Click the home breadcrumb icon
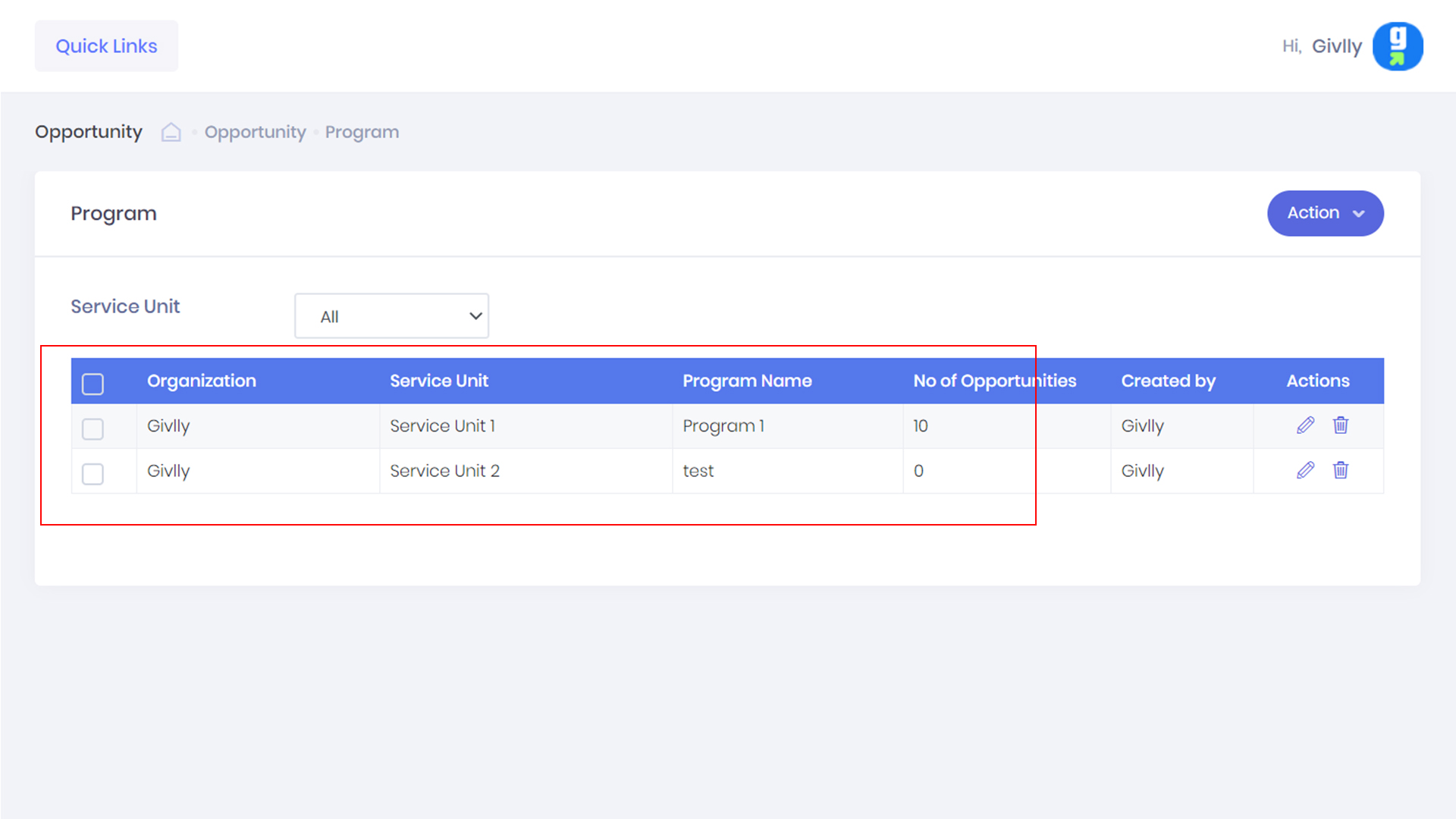 [171, 132]
